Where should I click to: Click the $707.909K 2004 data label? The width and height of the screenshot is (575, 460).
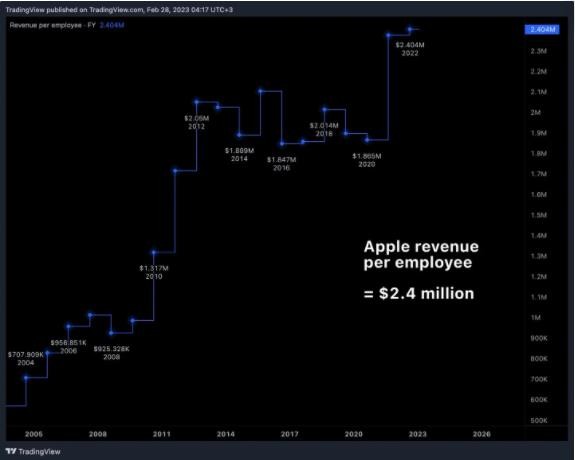point(26,358)
